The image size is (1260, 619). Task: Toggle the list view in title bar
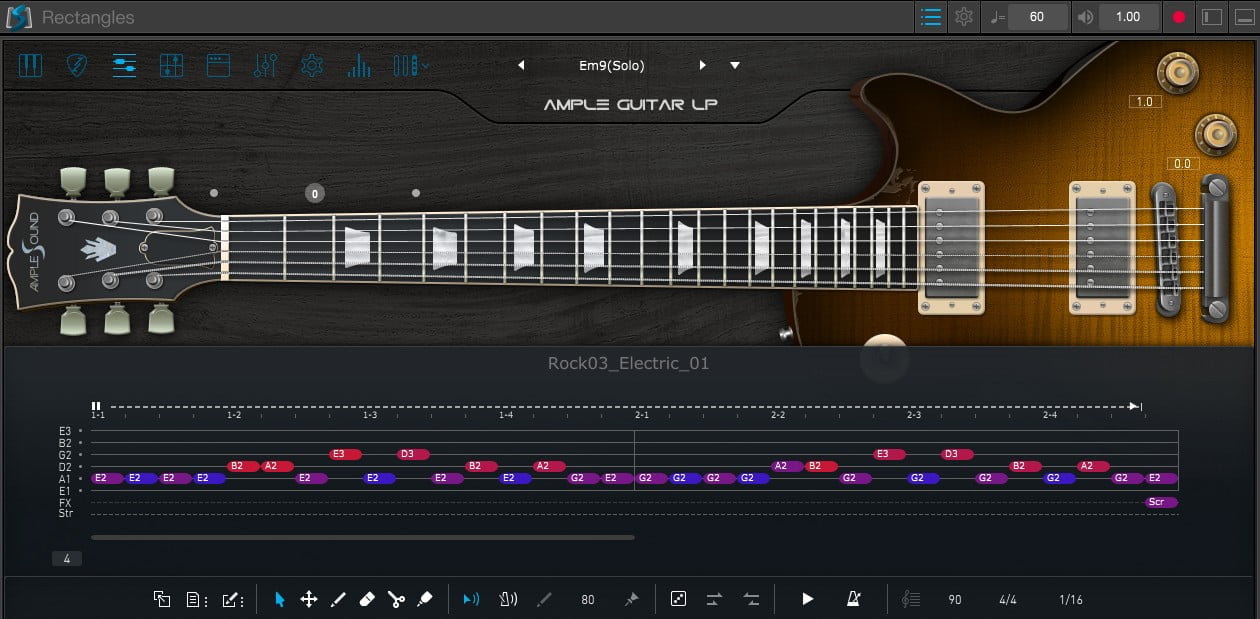931,17
